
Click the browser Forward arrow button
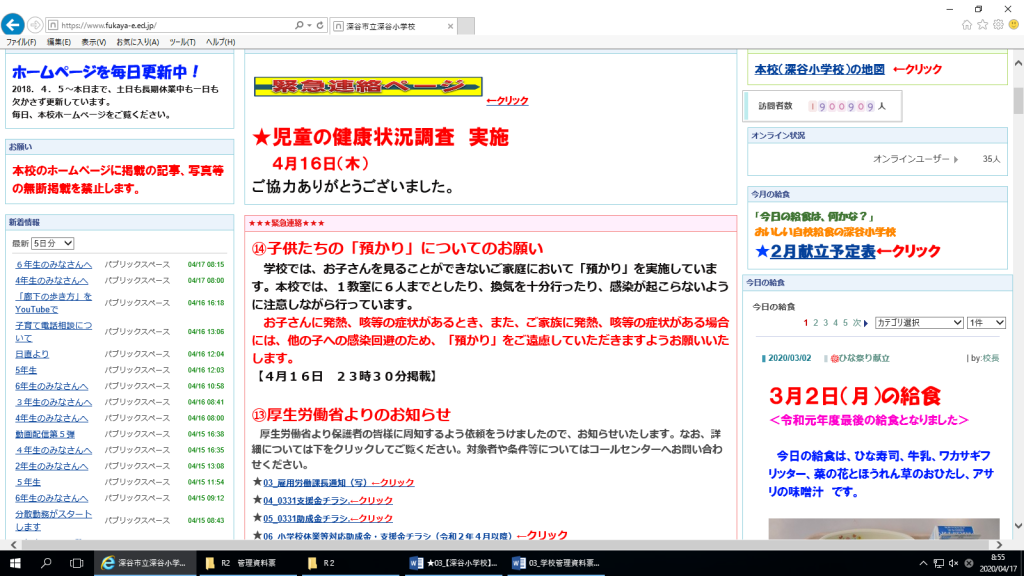click(36, 24)
